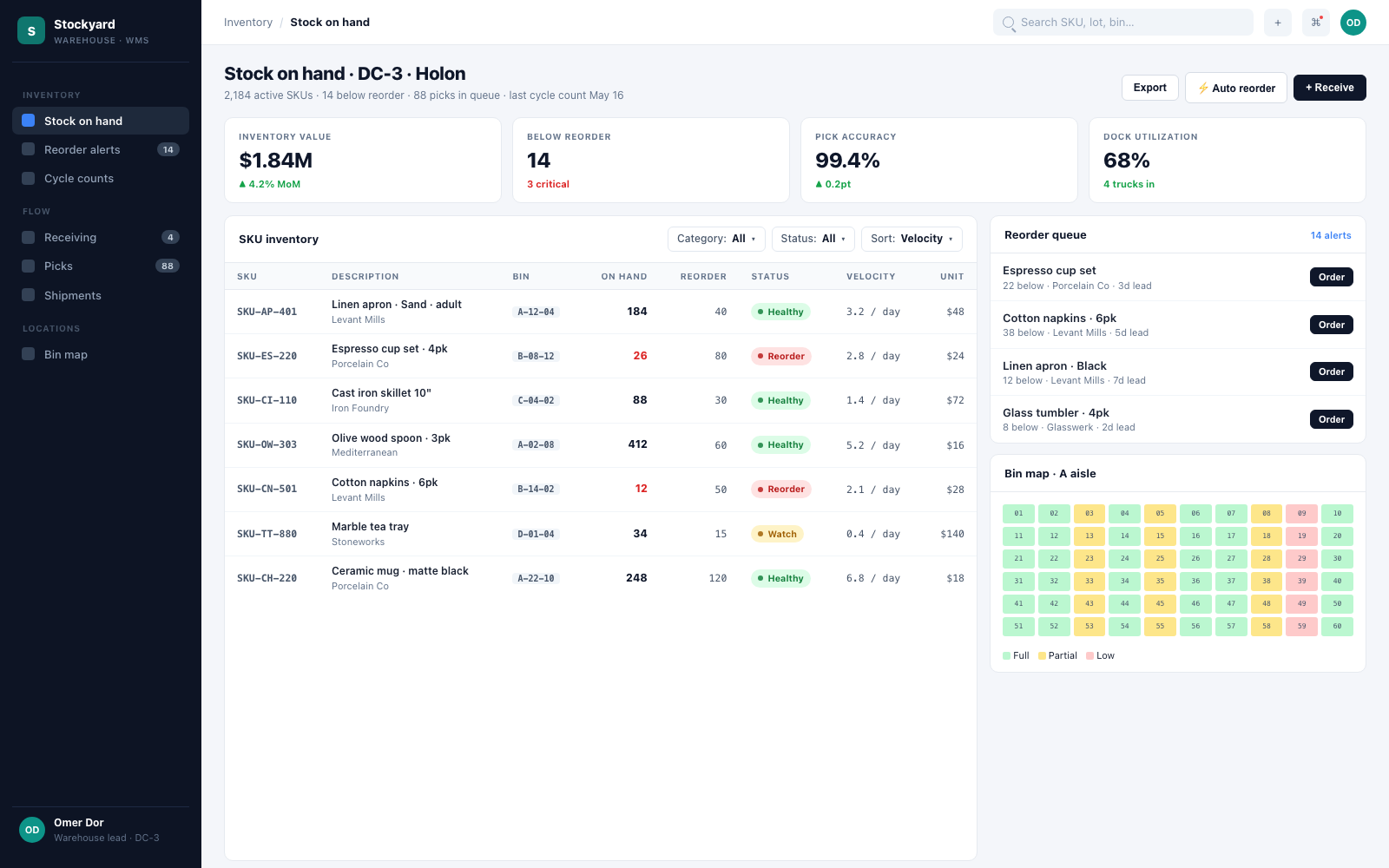Click the Export button
Screen dimensions: 1389x868
[x=1150, y=88]
